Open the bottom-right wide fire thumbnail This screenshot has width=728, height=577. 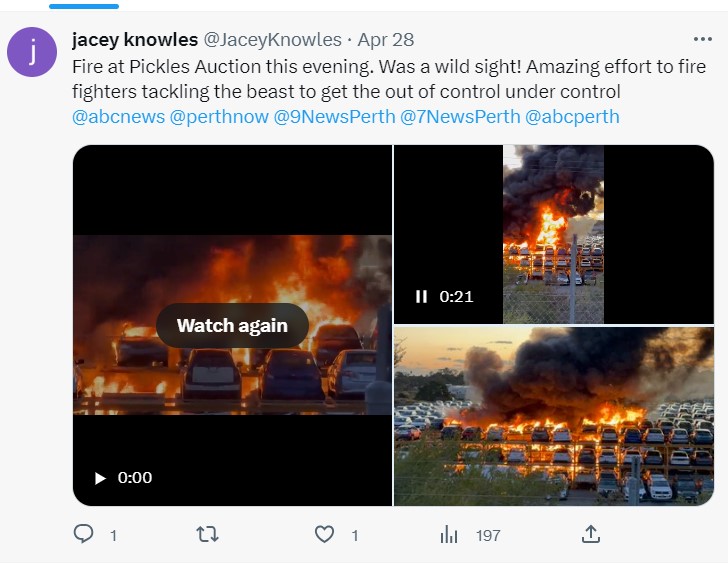(x=554, y=416)
